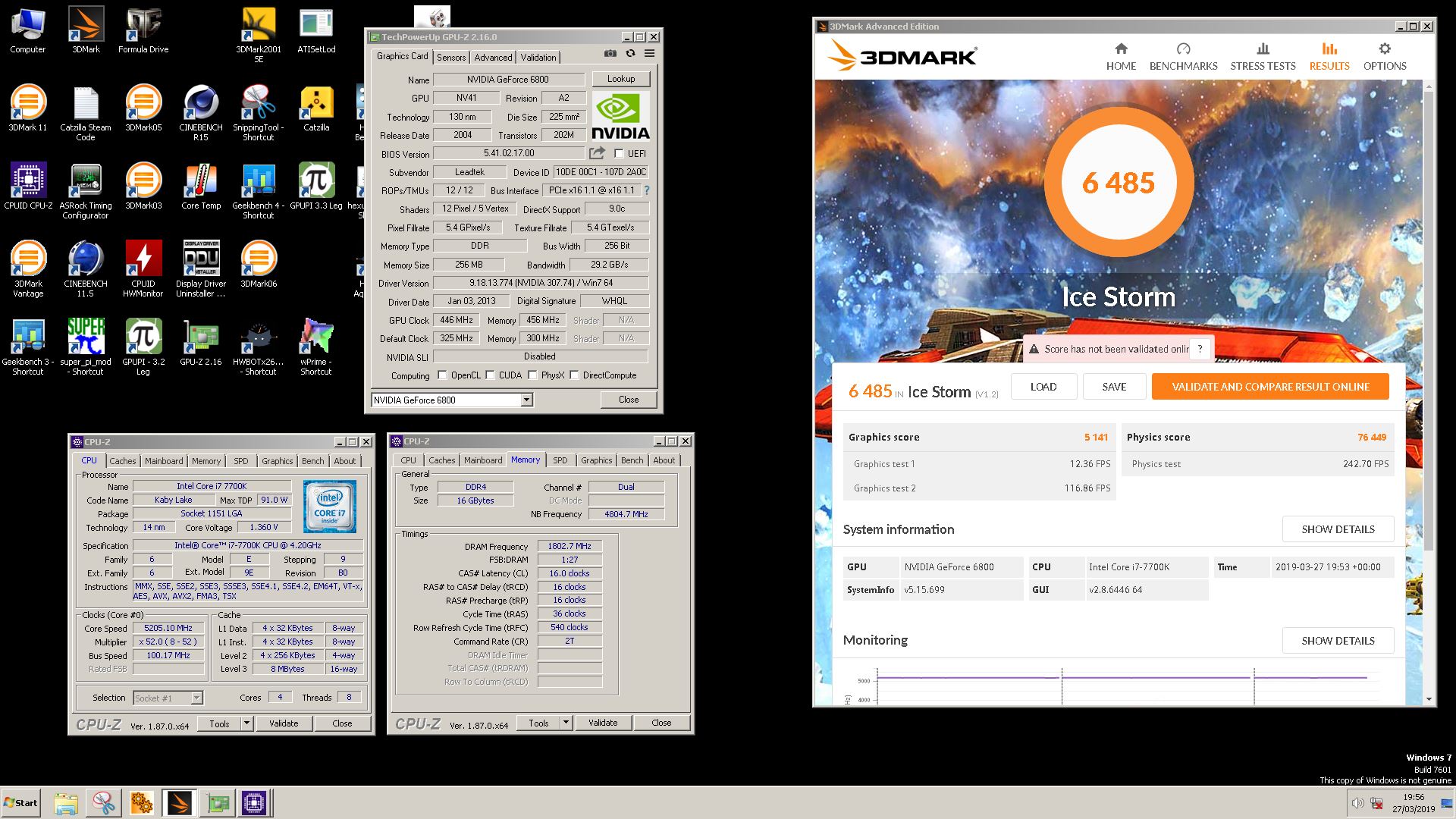Open the 3DMark desktop shortcut
This screenshot has width=1456, height=819.
tap(86, 30)
